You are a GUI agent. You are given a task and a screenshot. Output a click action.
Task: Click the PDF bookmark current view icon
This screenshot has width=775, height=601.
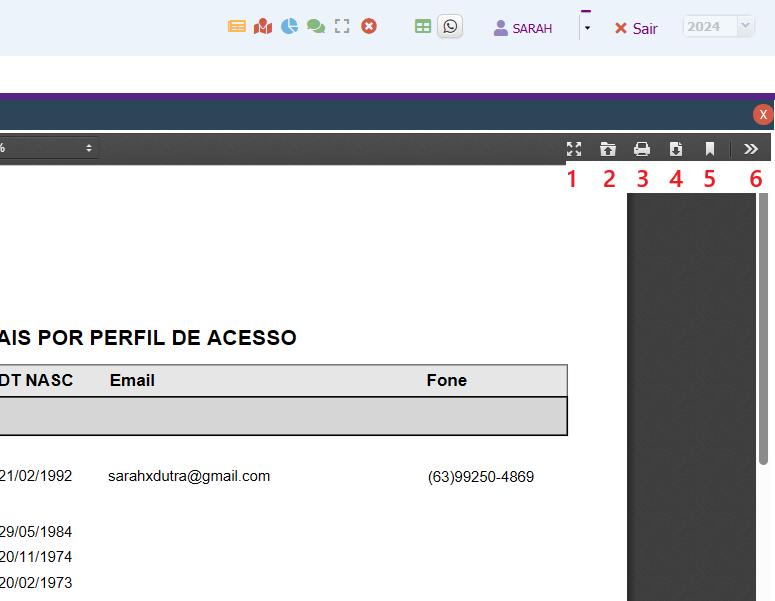click(x=710, y=149)
